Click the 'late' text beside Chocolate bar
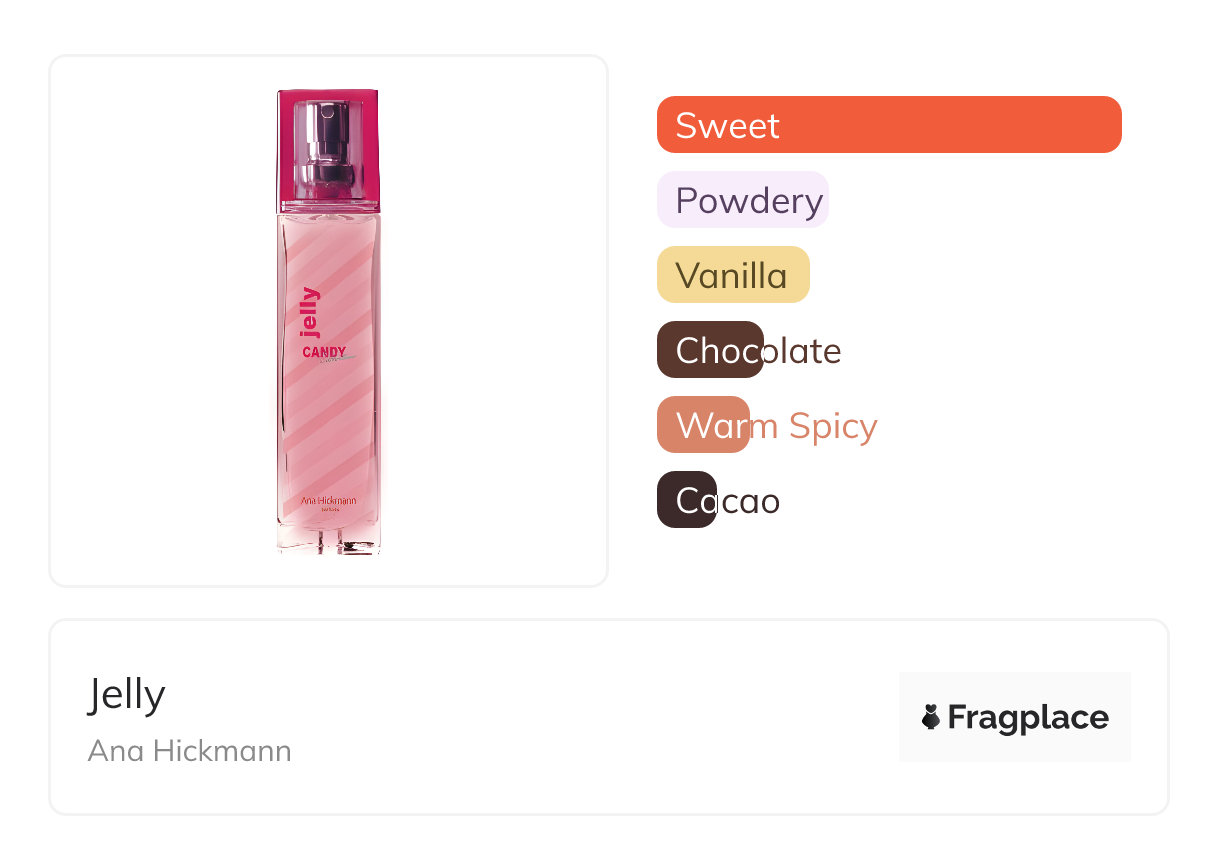 [x=803, y=351]
